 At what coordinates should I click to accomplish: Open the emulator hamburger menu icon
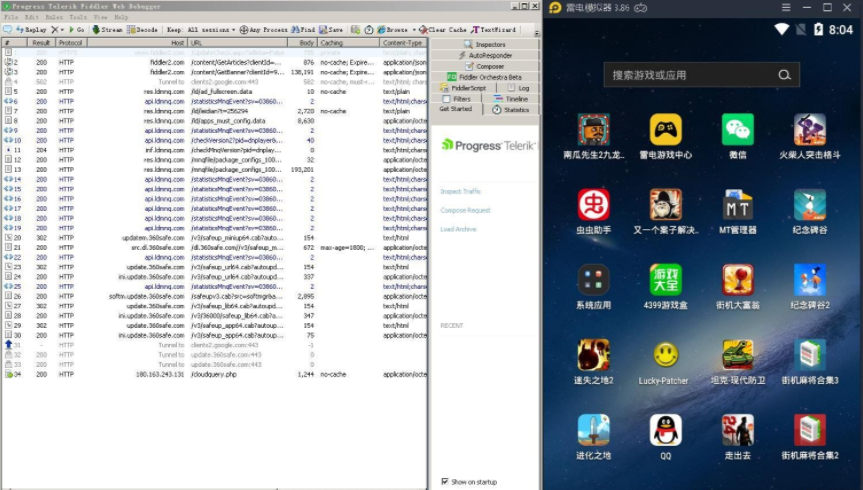786,7
